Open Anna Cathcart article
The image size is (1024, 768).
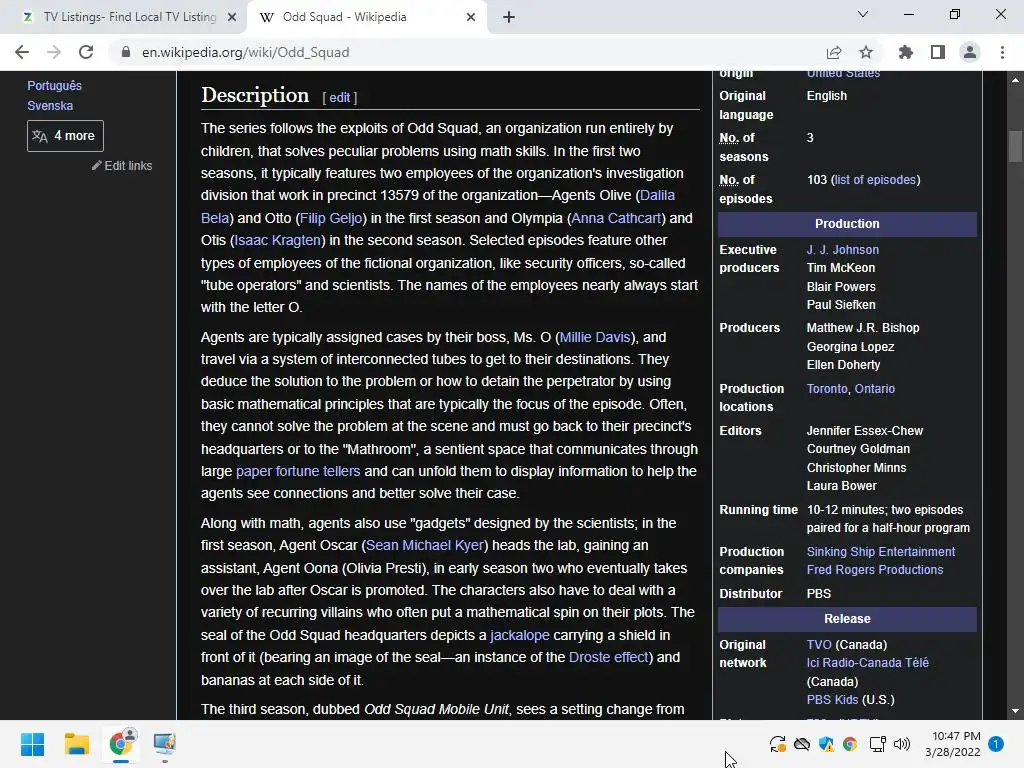(616, 218)
